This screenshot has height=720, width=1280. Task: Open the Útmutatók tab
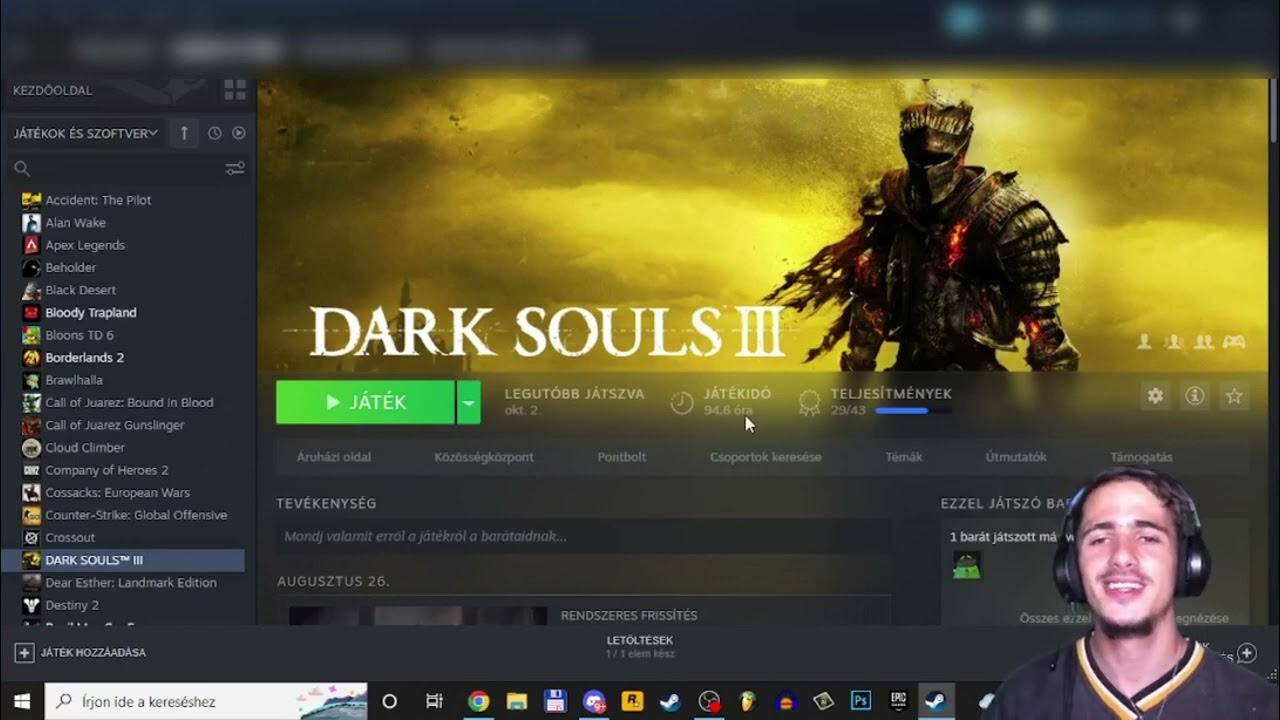(x=1016, y=457)
